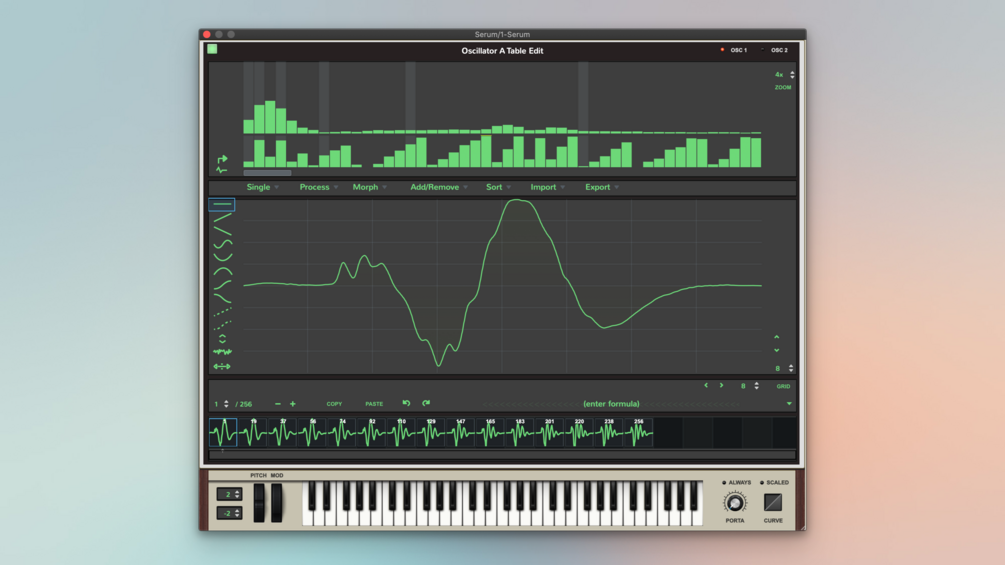The height and width of the screenshot is (565, 1005).
Task: Click the undo arrow icon
Action: pyautogui.click(x=406, y=403)
